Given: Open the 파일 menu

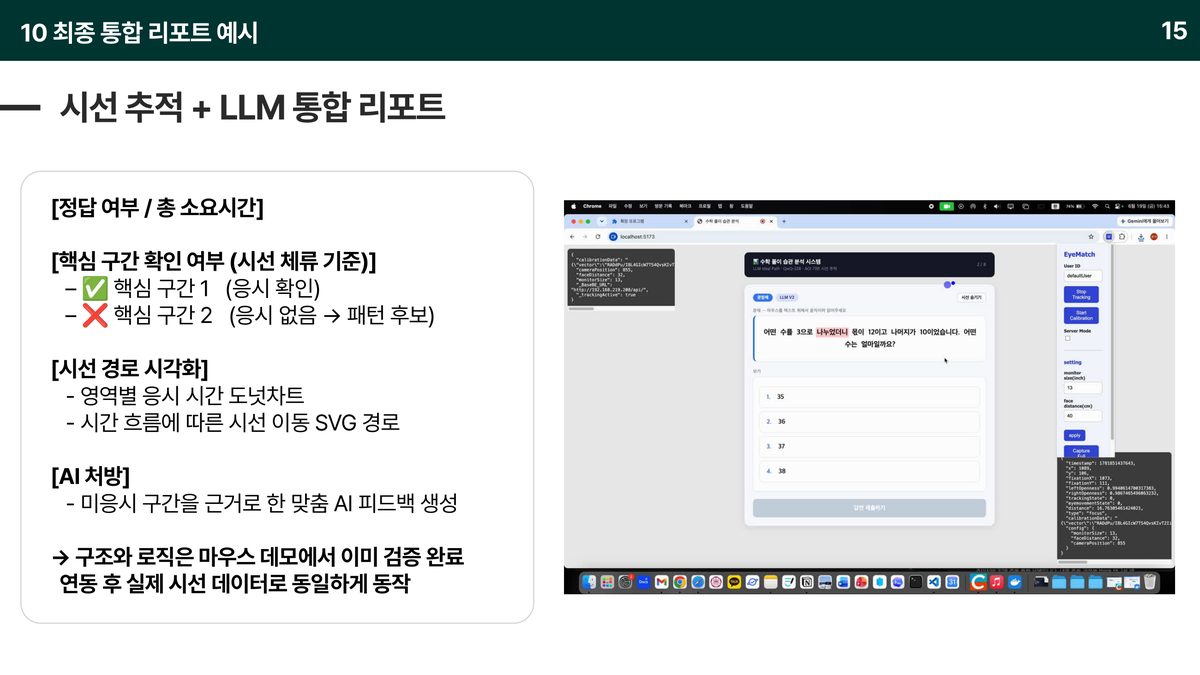Looking at the screenshot, I should point(612,206).
